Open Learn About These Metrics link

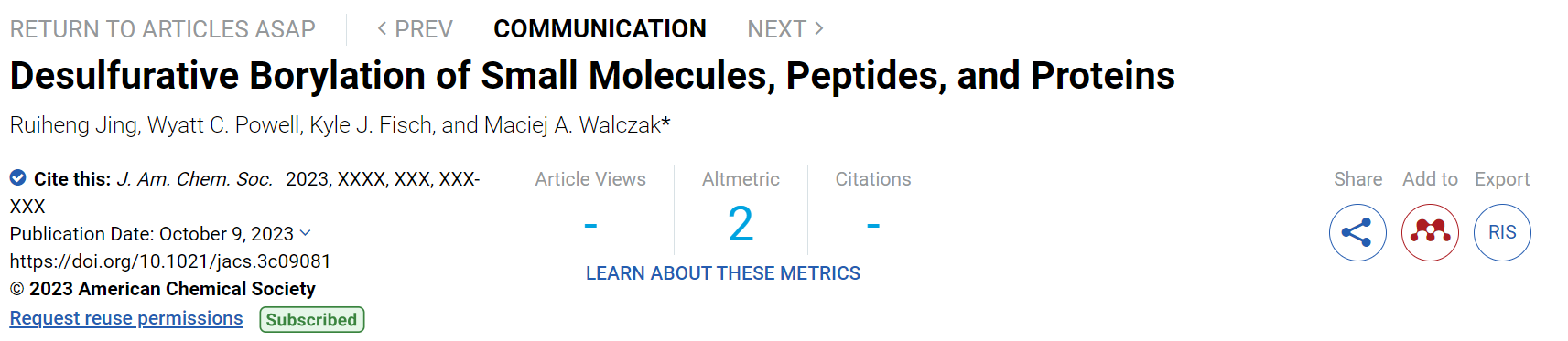coord(723,273)
